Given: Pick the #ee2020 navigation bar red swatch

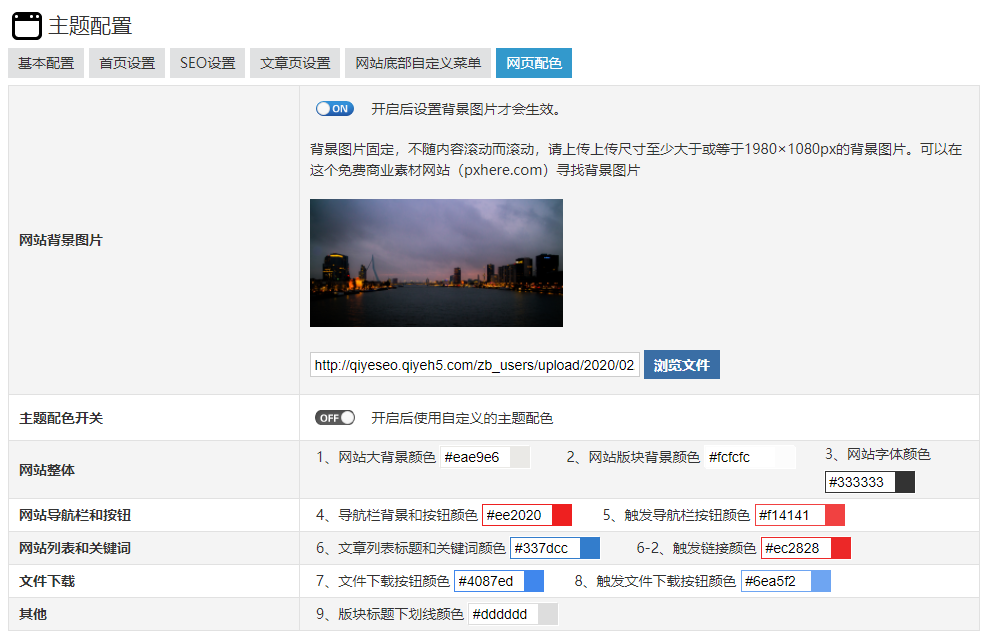Looking at the screenshot, I should (561, 515).
